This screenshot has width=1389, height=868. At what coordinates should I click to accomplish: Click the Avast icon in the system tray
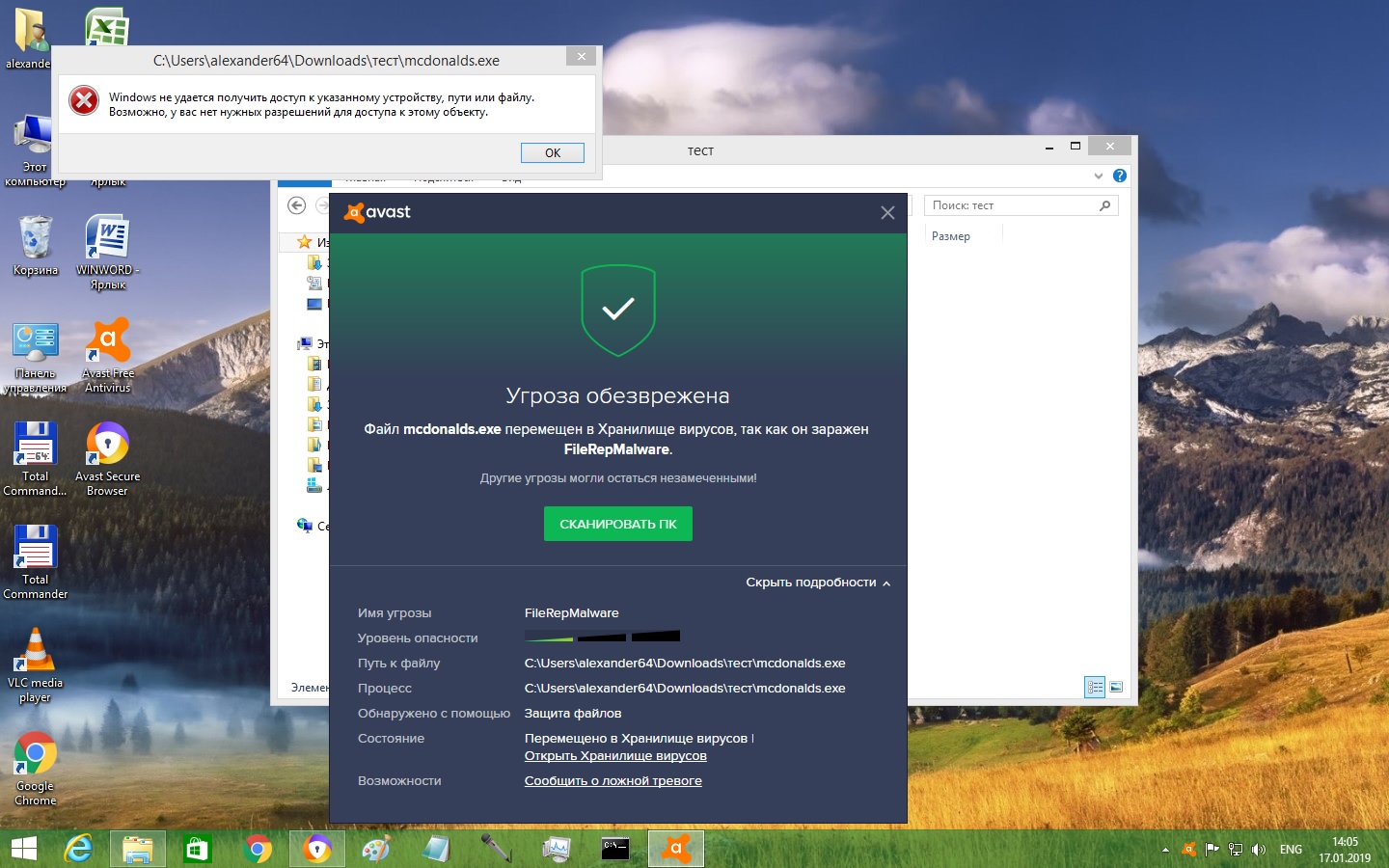pyautogui.click(x=1188, y=850)
